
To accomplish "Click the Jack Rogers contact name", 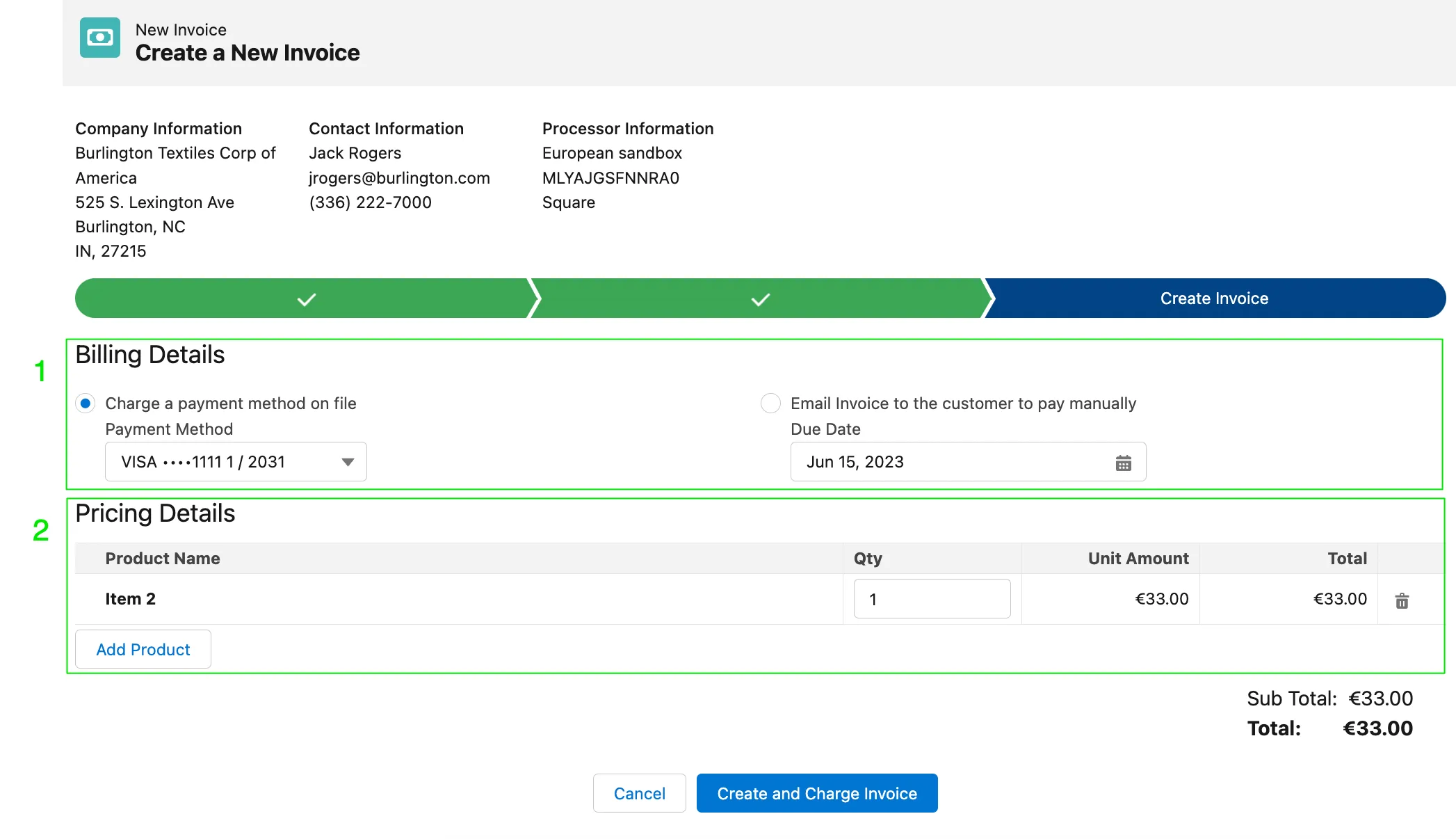I will click(x=355, y=153).
